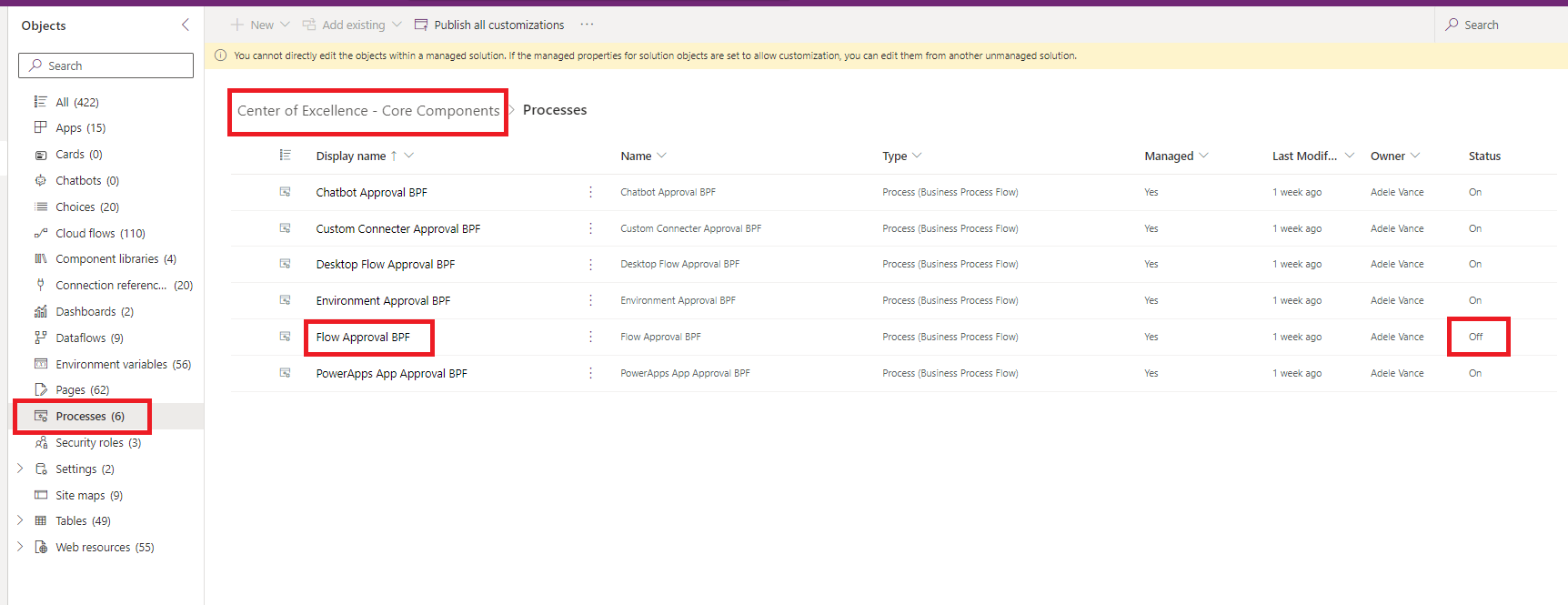The image size is (1568, 605).
Task: Open the Flow Approval BPF process
Action: click(x=363, y=337)
